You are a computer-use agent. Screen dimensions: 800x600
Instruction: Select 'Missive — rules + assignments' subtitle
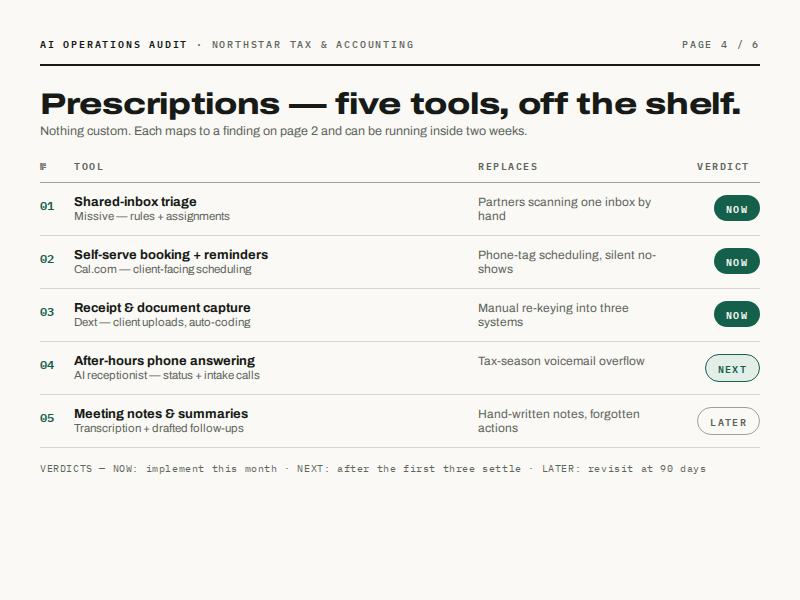pos(152,216)
